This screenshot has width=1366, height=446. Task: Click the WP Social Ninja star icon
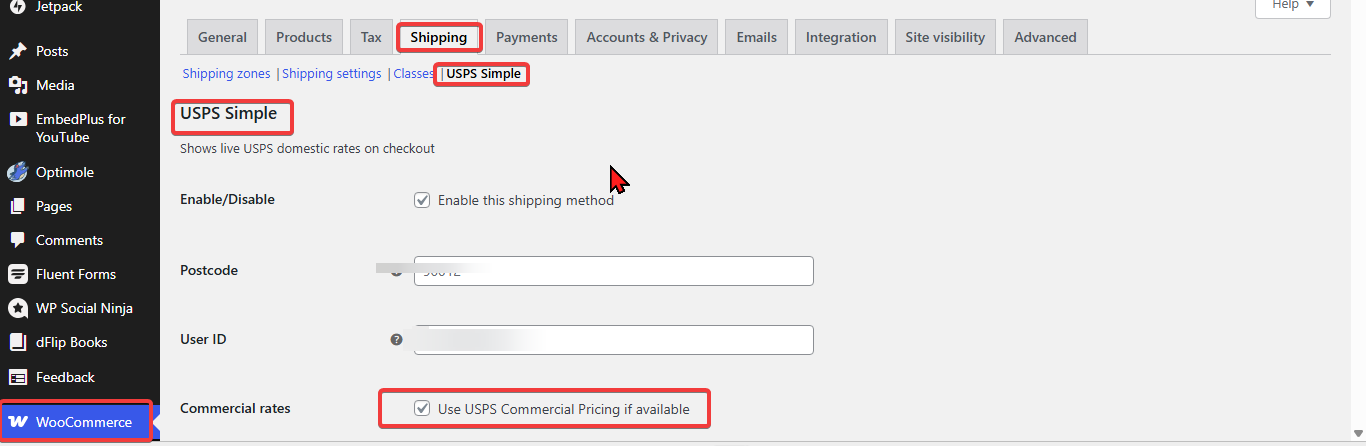(x=17, y=308)
